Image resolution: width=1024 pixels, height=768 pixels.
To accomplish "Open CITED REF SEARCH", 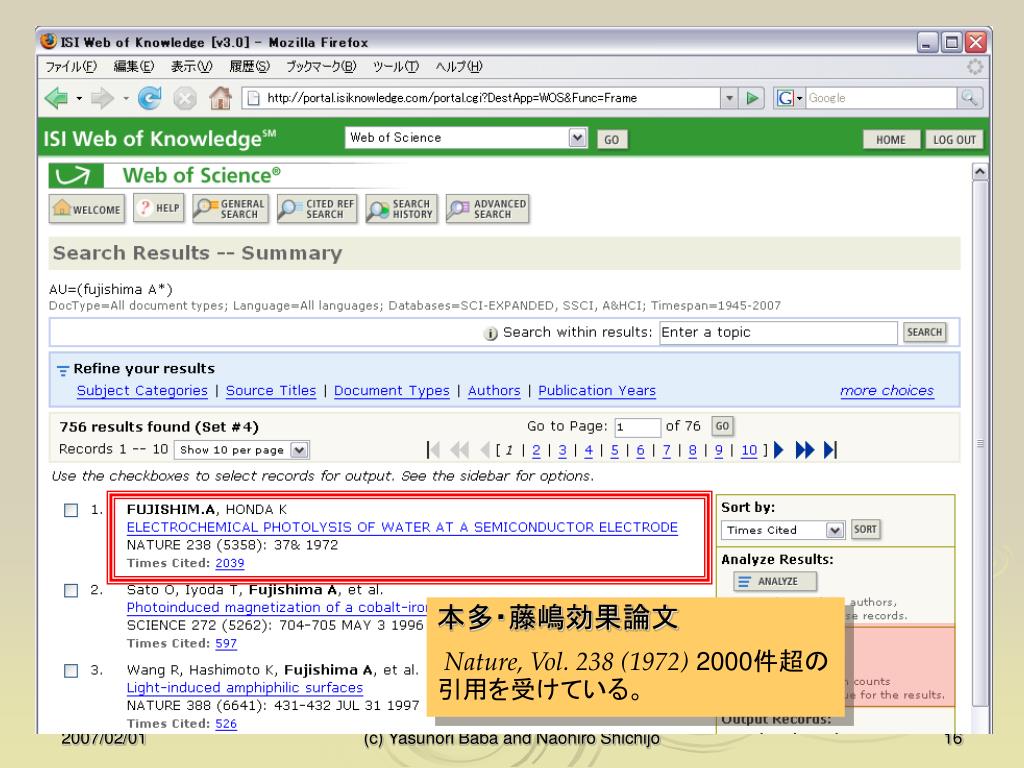I will pyautogui.click(x=317, y=209).
